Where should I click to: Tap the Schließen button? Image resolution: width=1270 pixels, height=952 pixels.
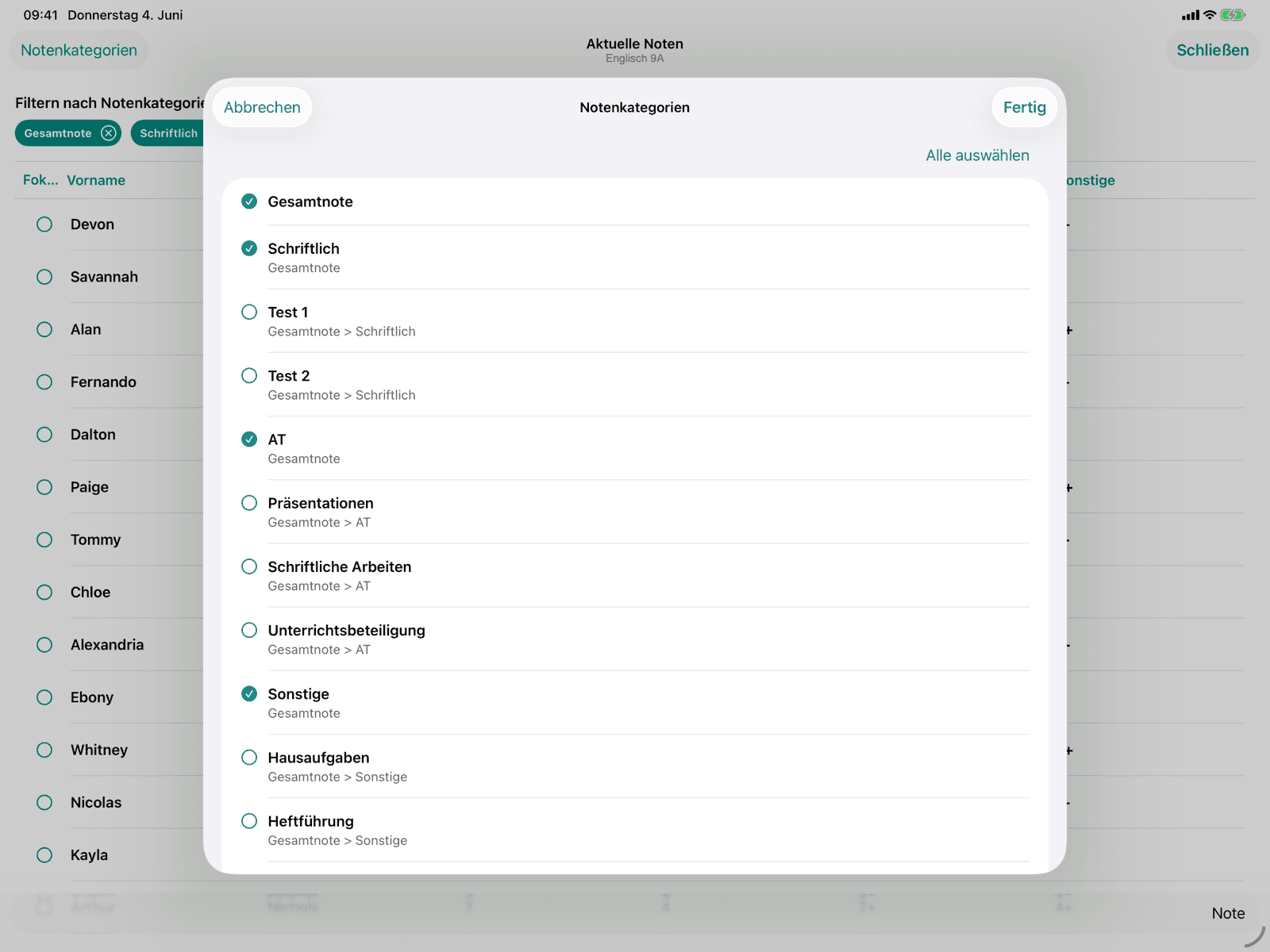pos(1212,50)
